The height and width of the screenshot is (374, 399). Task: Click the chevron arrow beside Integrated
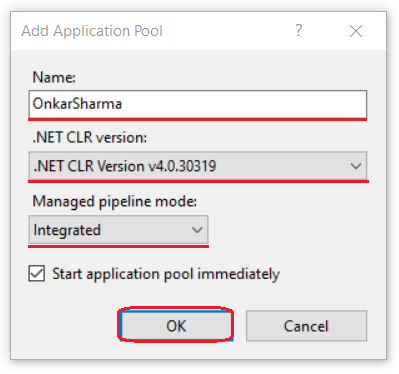pos(197,230)
